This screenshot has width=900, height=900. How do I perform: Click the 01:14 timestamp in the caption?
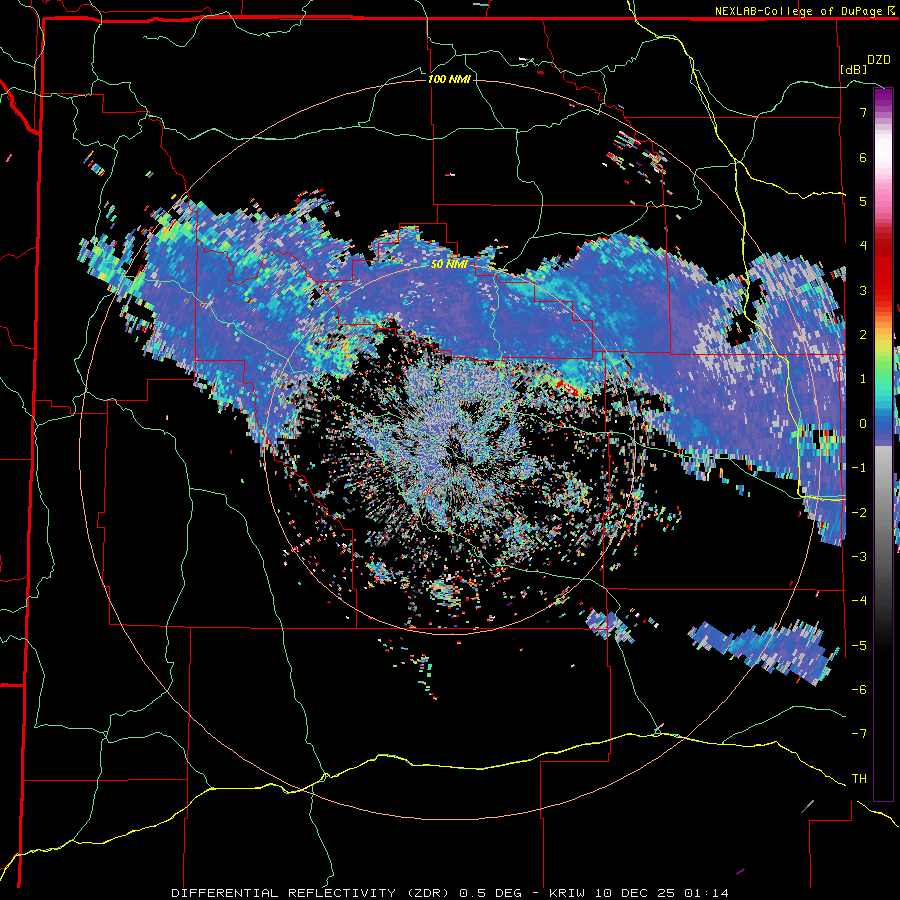coord(706,893)
